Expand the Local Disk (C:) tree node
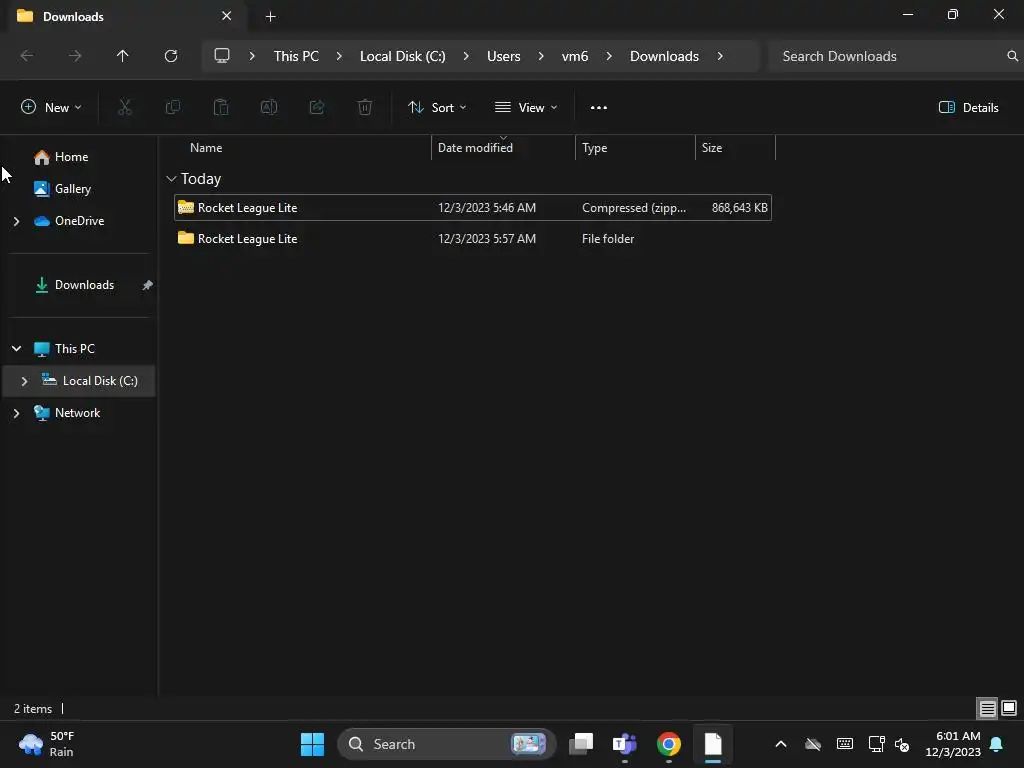 (x=24, y=381)
